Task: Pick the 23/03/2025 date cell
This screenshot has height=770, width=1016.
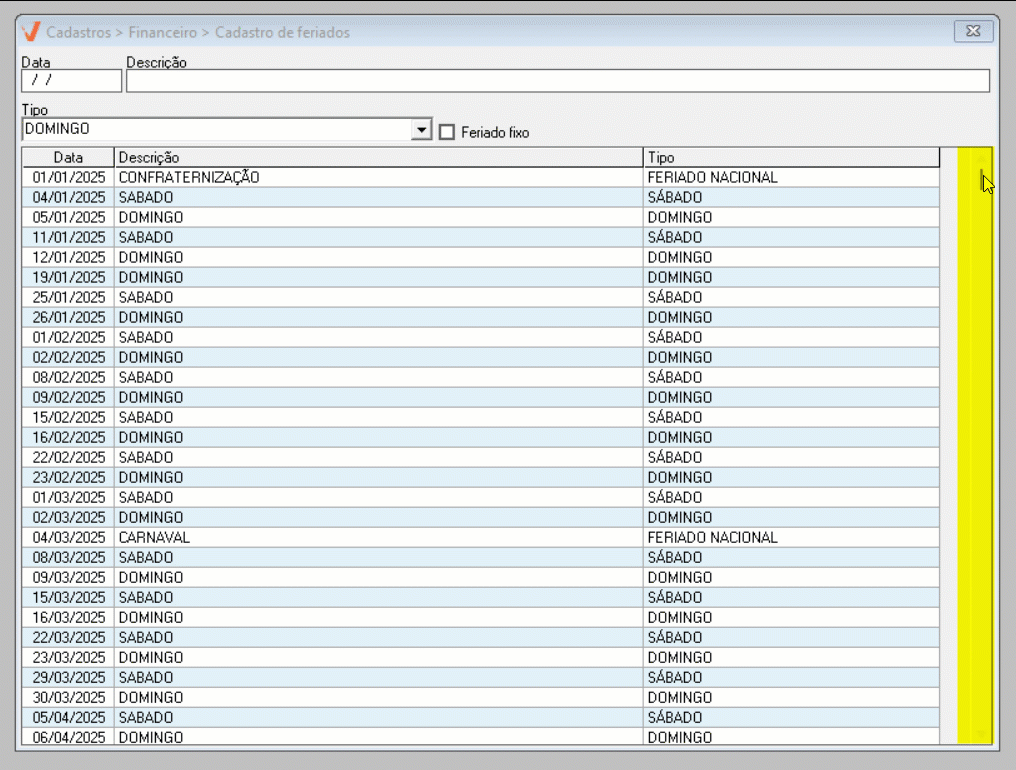Action: pyautogui.click(x=68, y=657)
